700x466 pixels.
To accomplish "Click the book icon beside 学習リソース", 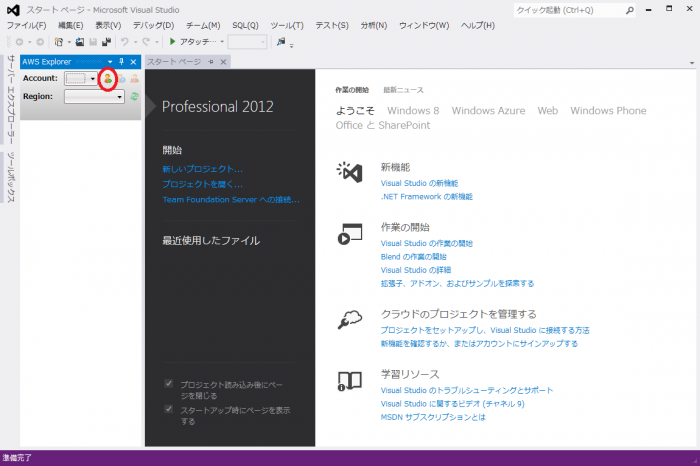I will point(350,381).
